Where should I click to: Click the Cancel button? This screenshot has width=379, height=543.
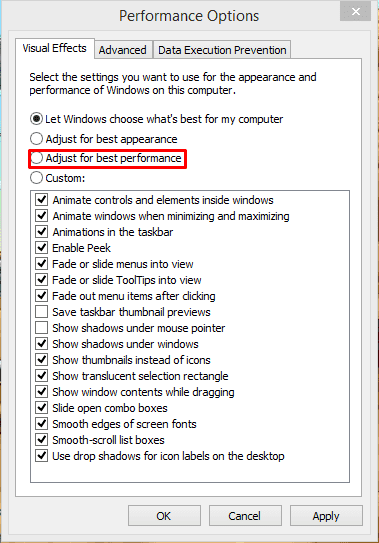click(x=245, y=516)
